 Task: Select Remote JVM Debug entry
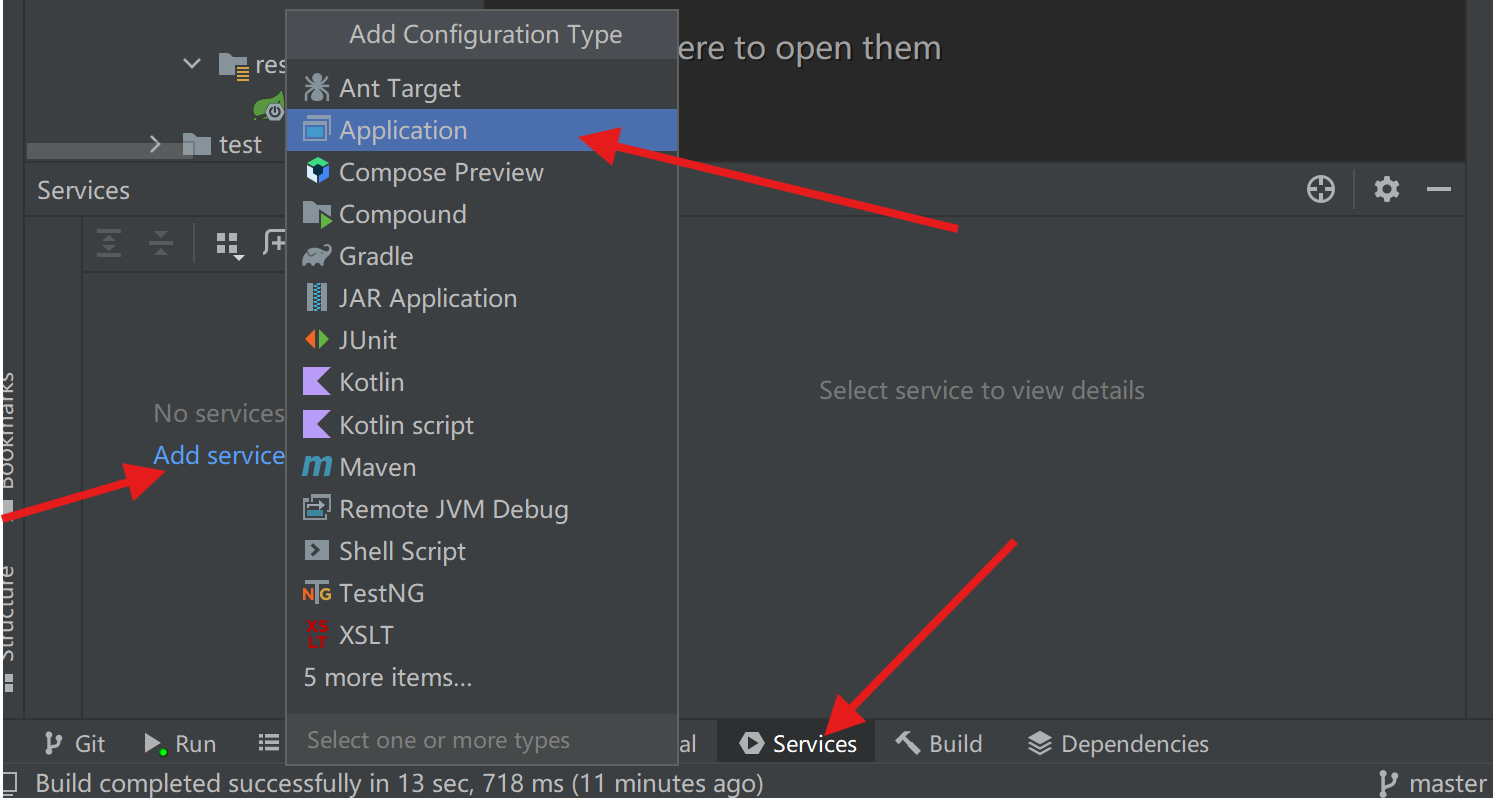coord(482,509)
